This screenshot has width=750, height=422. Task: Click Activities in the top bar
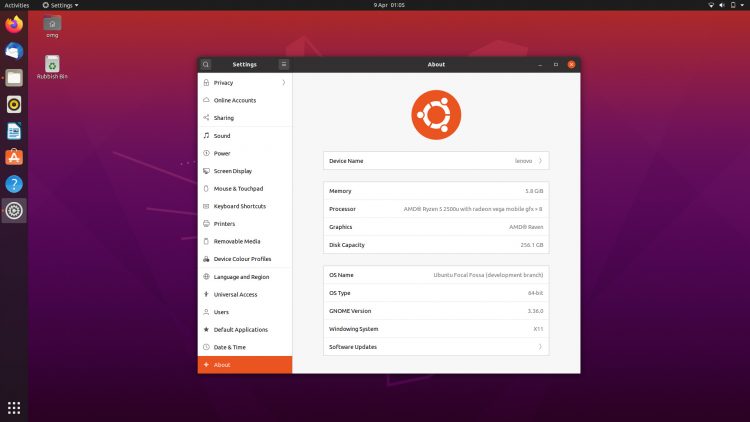[17, 5]
